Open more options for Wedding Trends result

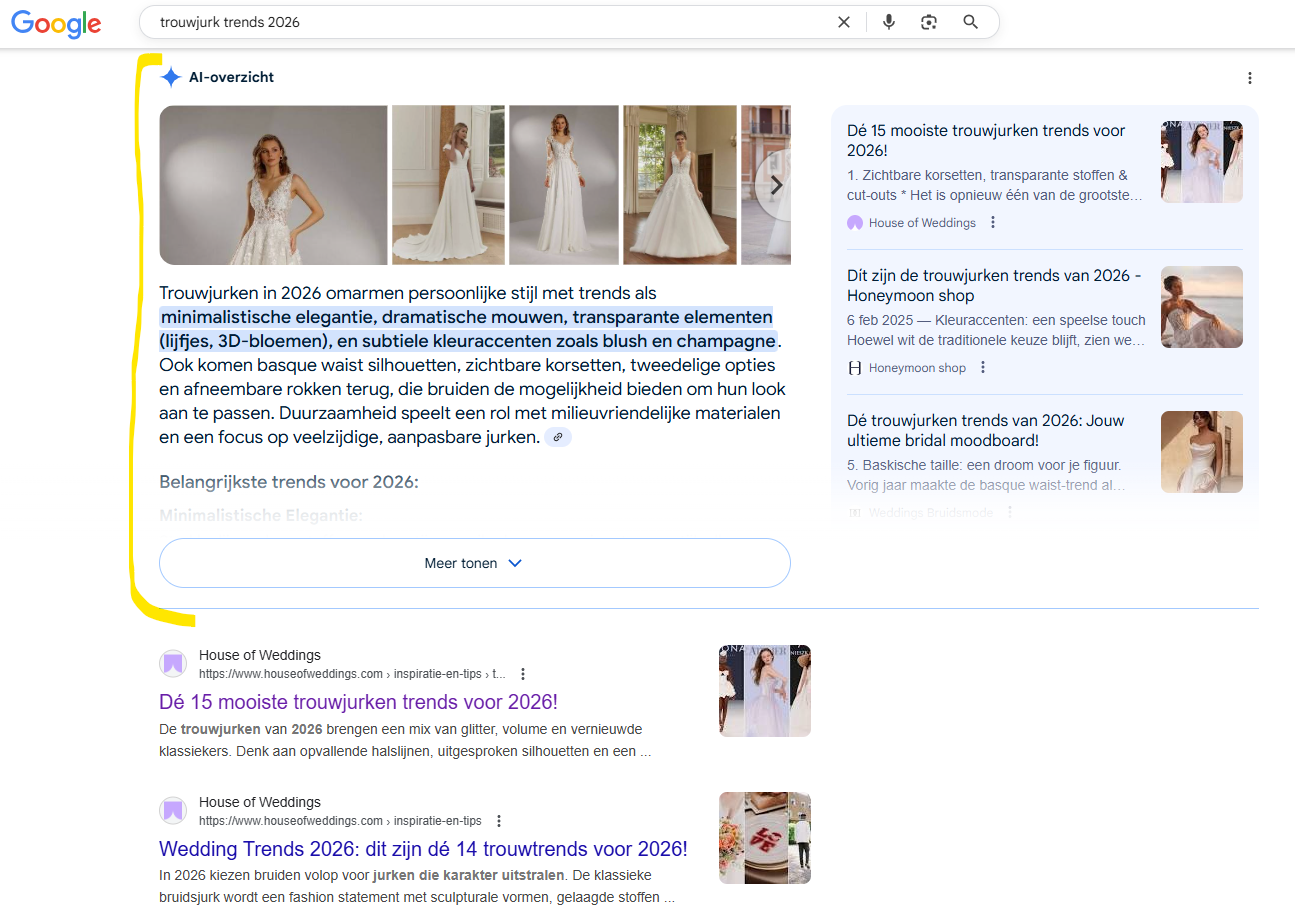(499, 821)
